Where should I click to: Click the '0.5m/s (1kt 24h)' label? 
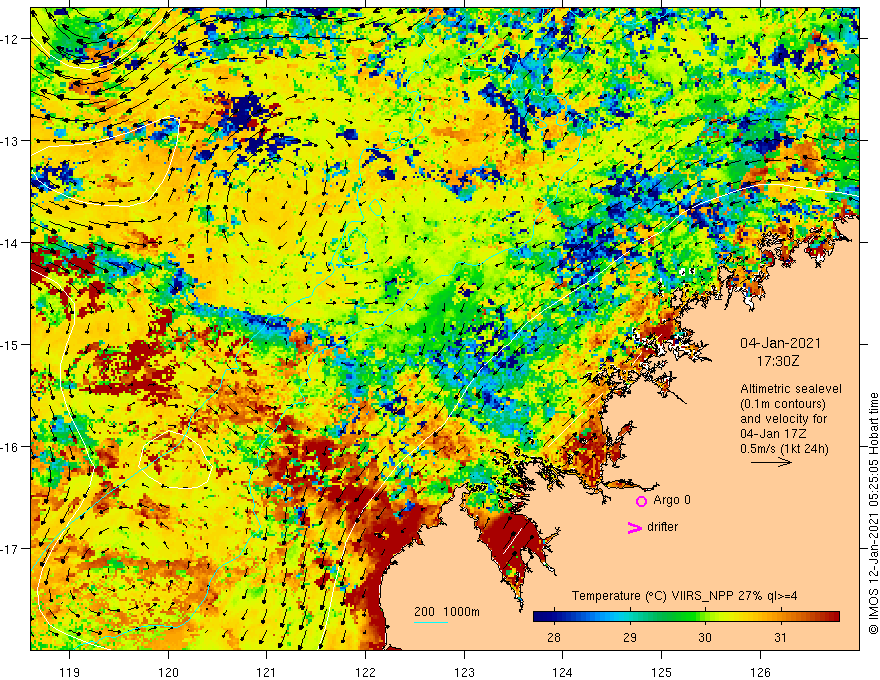pos(784,449)
